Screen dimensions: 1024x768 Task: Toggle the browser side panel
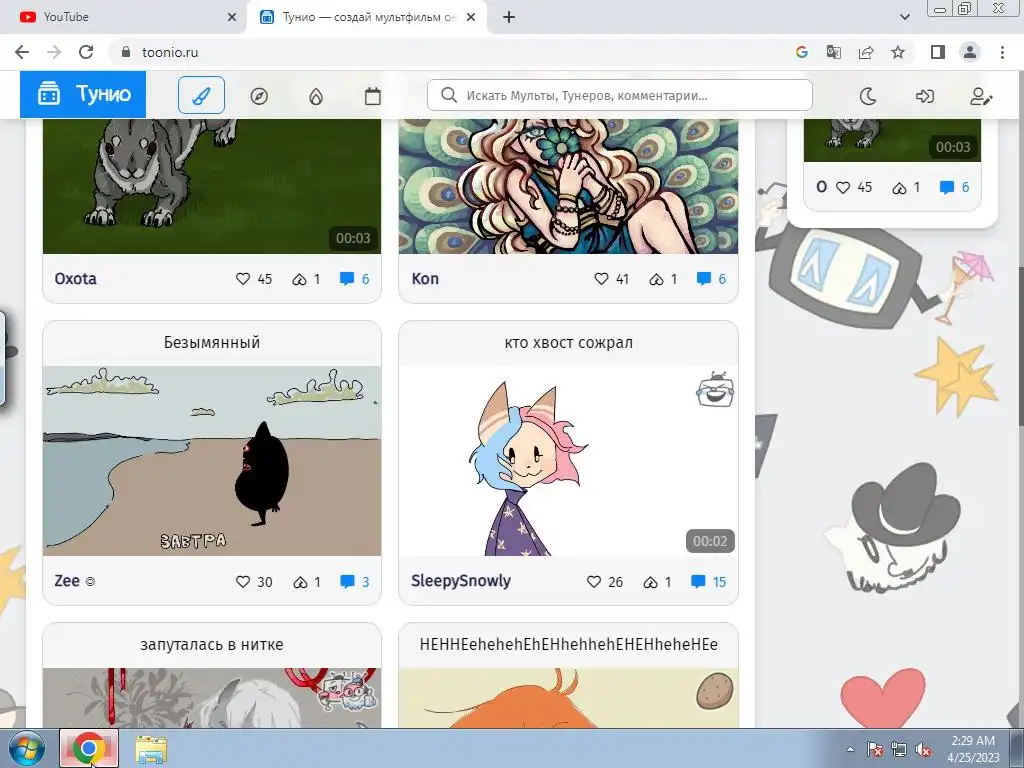point(938,52)
